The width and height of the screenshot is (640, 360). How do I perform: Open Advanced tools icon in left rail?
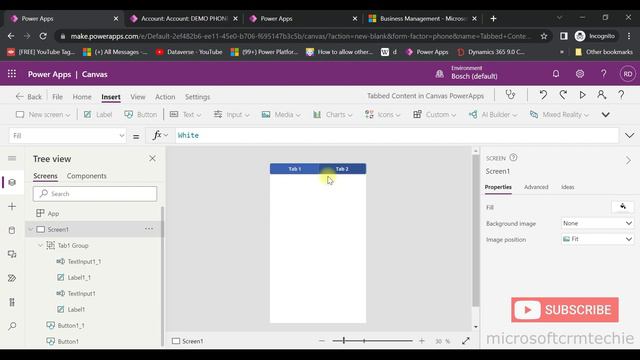pos(12,302)
